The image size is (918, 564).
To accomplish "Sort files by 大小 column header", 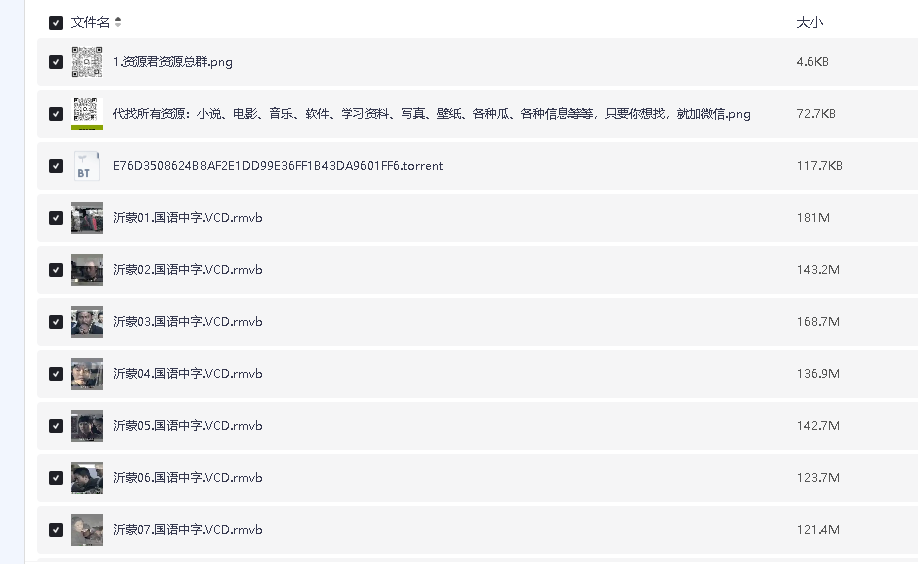I will 809,23.
